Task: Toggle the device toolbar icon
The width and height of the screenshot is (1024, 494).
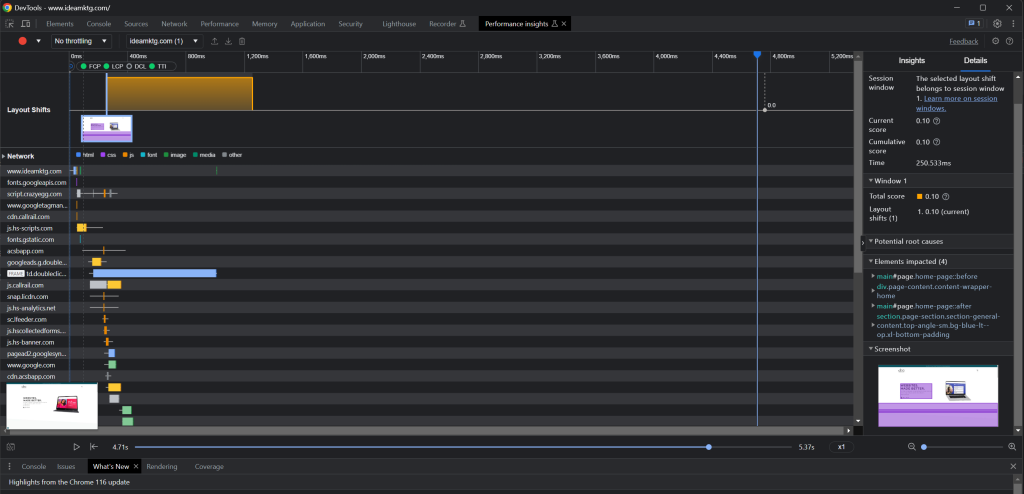Action: (29, 23)
